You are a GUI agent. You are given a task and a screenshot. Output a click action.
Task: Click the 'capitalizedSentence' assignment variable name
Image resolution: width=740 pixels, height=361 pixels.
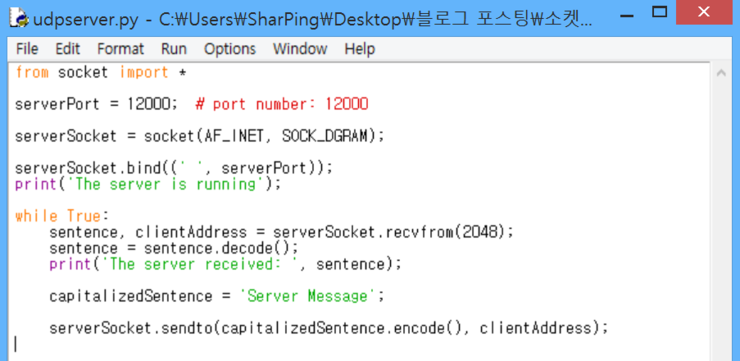pos(131,296)
